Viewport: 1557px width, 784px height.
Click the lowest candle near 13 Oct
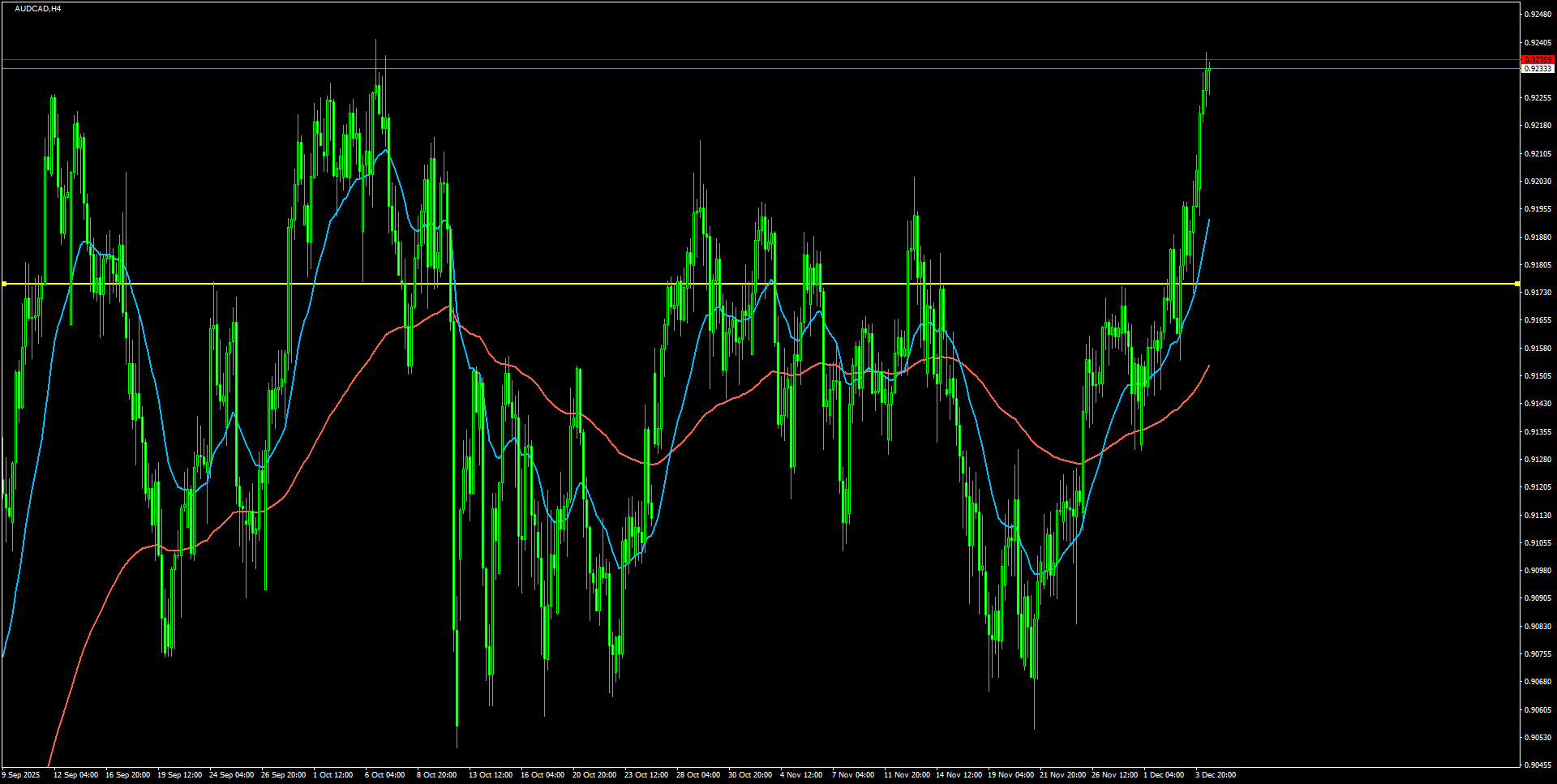point(457,713)
